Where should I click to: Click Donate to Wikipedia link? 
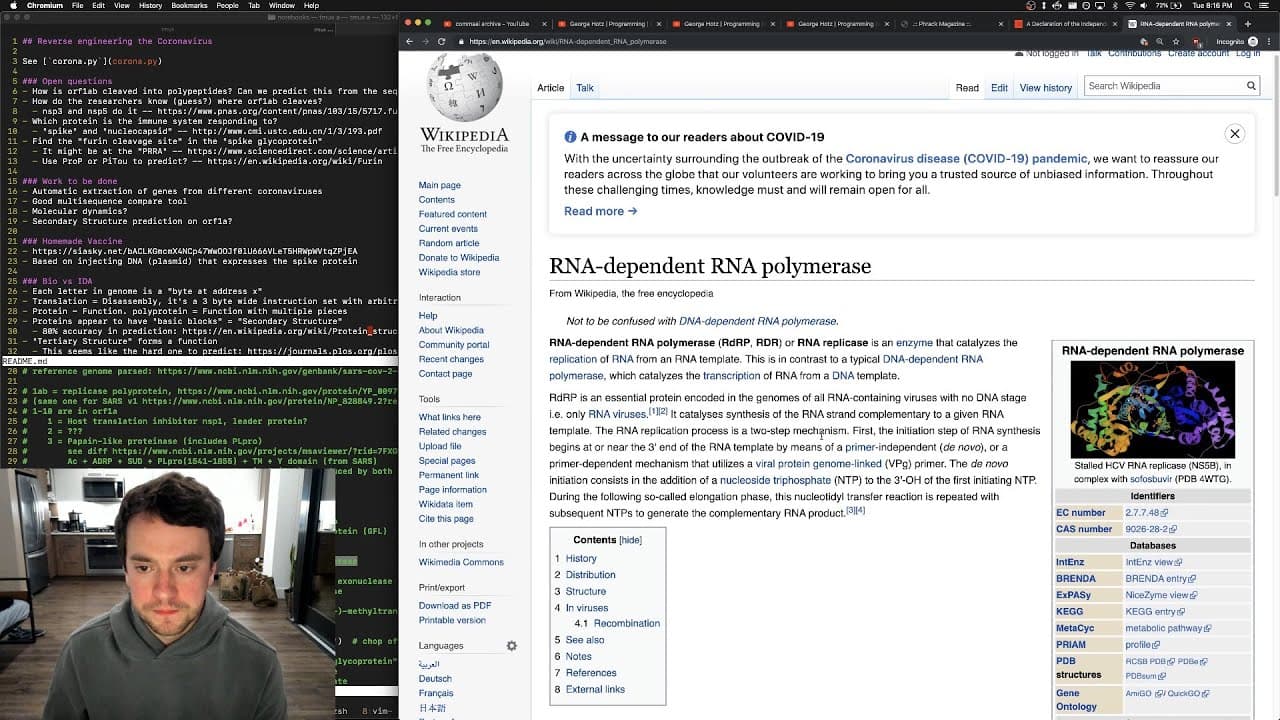[x=458, y=257]
